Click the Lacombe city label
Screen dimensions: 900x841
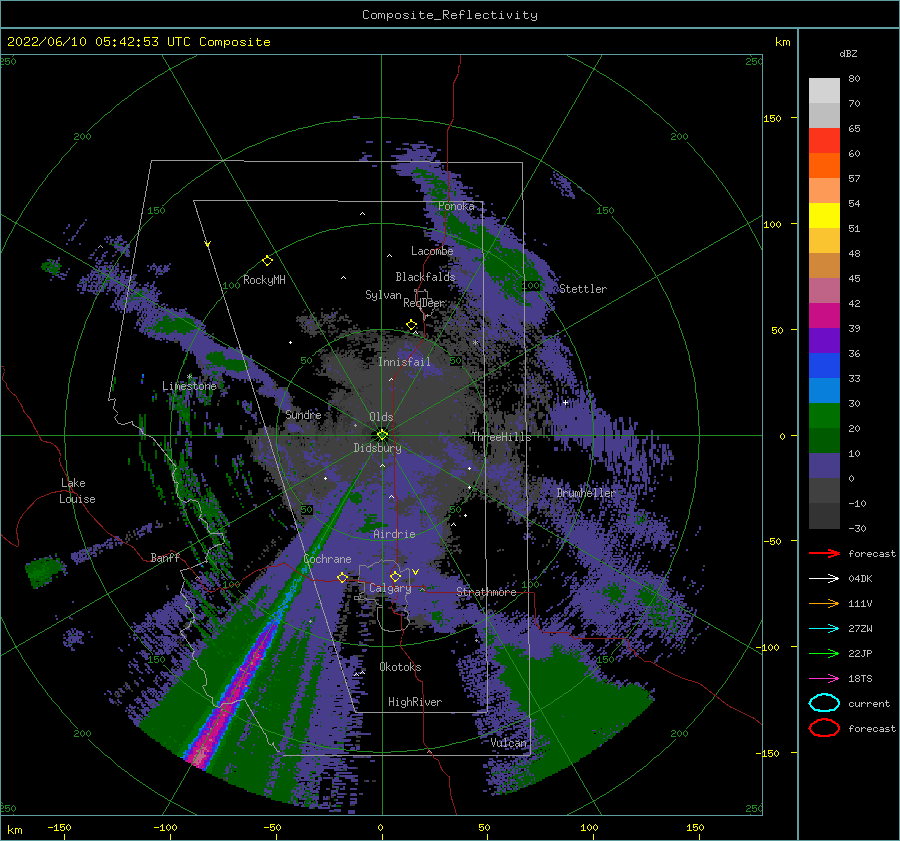(x=432, y=251)
